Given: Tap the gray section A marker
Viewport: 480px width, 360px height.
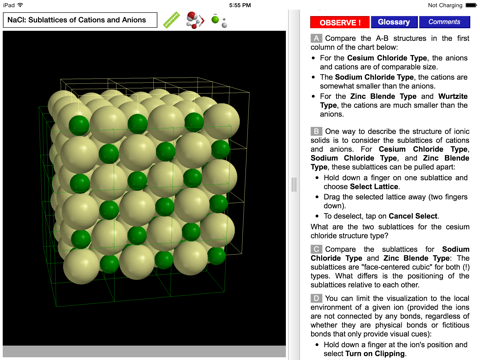Looking at the screenshot, I should coord(316,38).
